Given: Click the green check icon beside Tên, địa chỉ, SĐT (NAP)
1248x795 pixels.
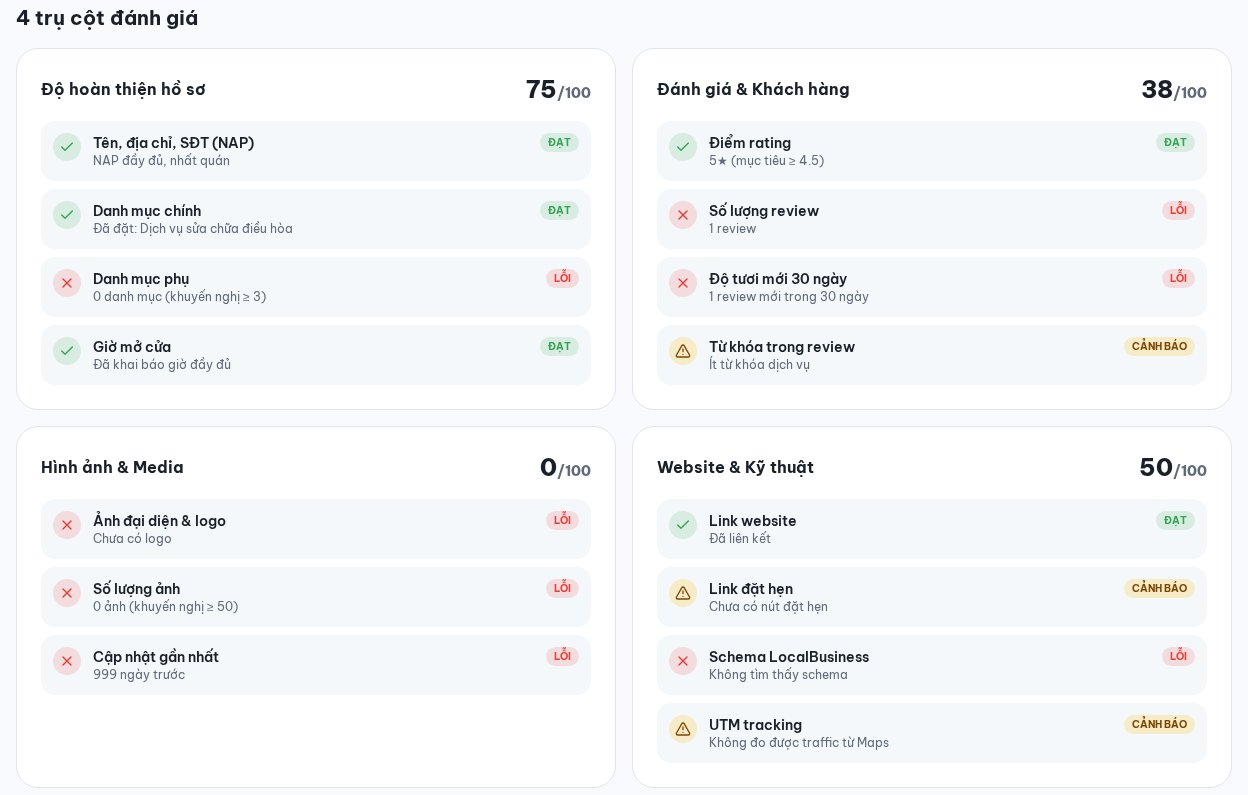Looking at the screenshot, I should pos(67,147).
